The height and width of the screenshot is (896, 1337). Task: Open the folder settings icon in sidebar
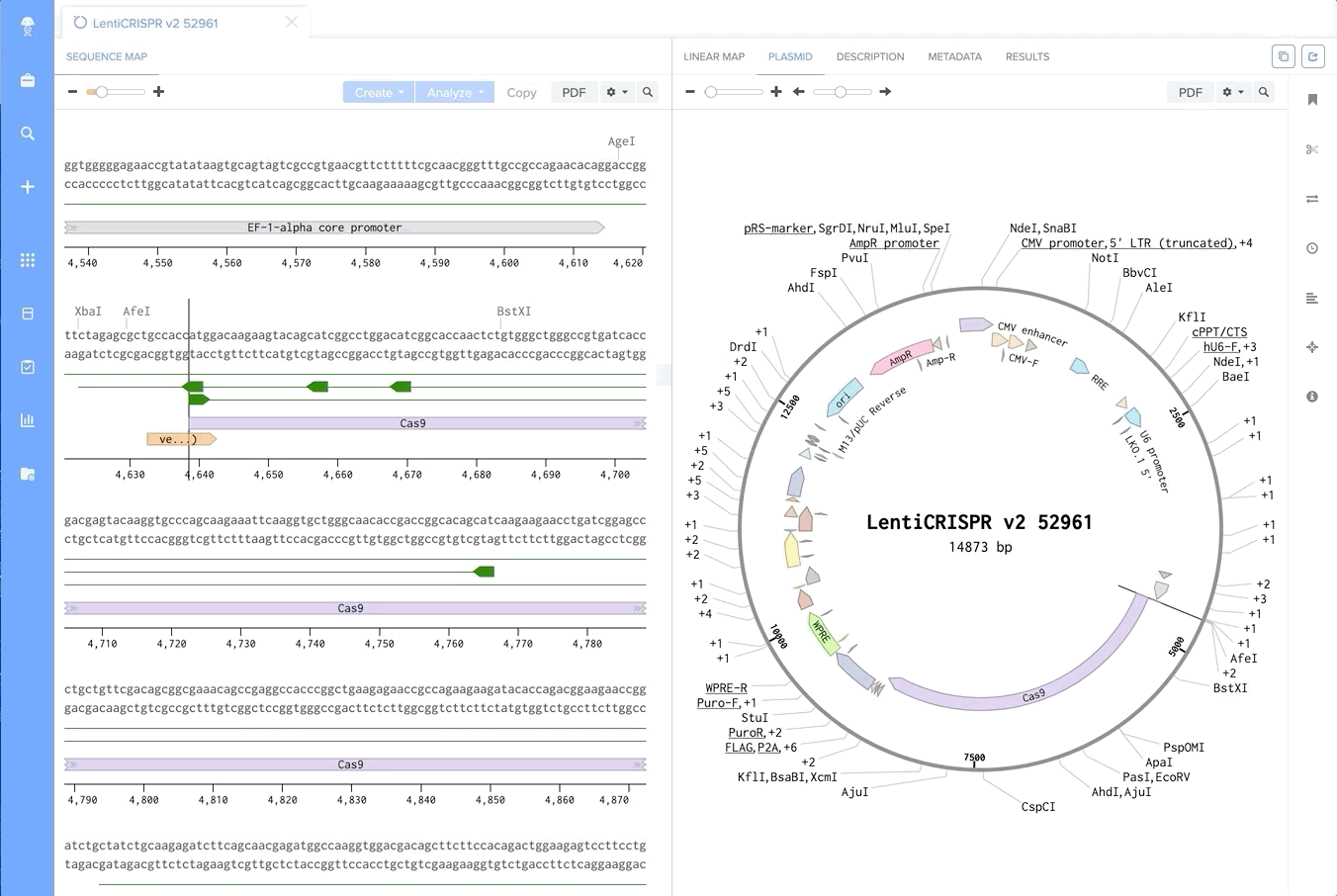pyautogui.click(x=28, y=474)
